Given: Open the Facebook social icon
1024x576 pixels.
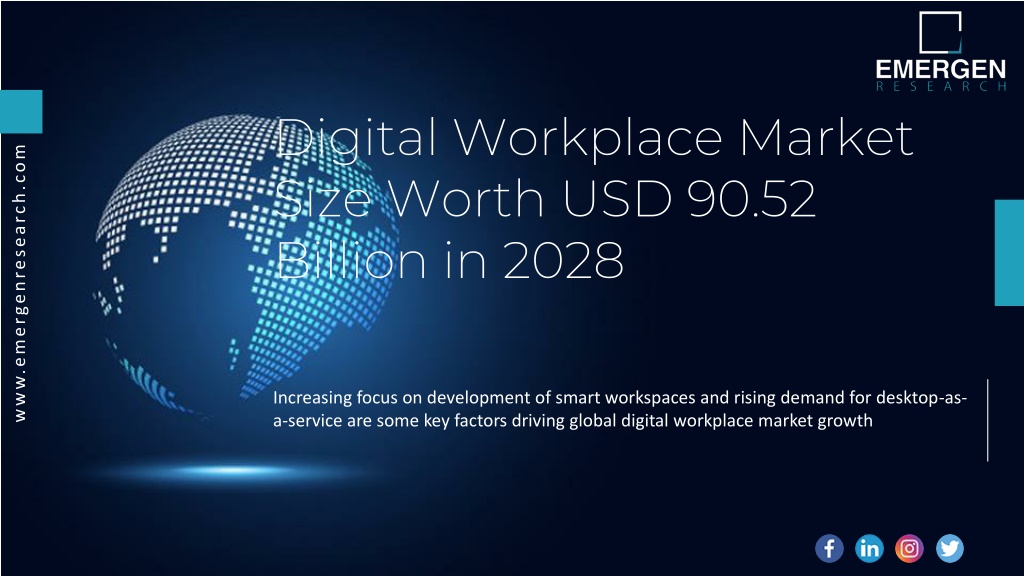Looking at the screenshot, I should (x=829, y=549).
